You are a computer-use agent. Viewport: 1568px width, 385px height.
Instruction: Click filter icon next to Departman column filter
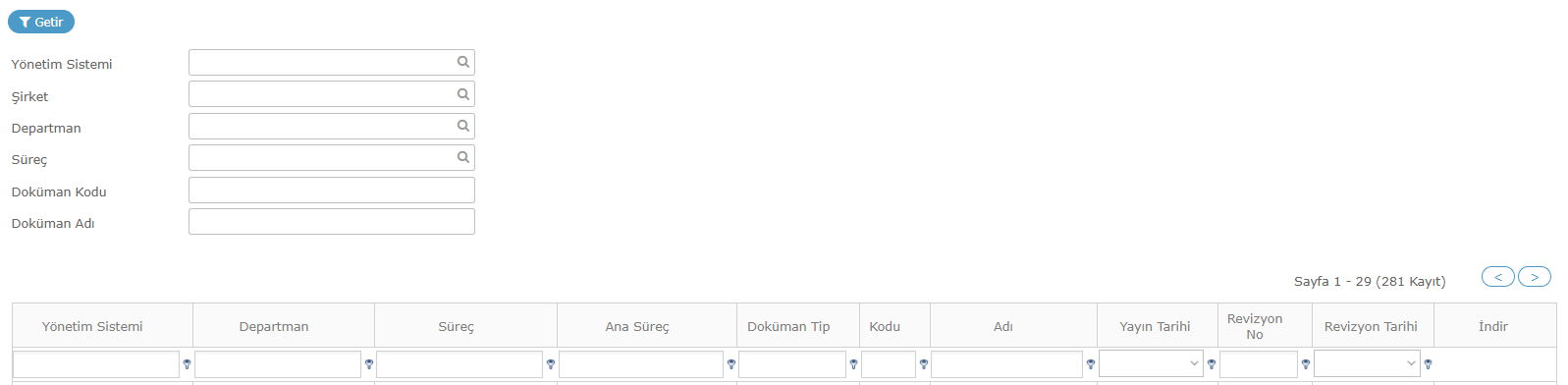(369, 364)
